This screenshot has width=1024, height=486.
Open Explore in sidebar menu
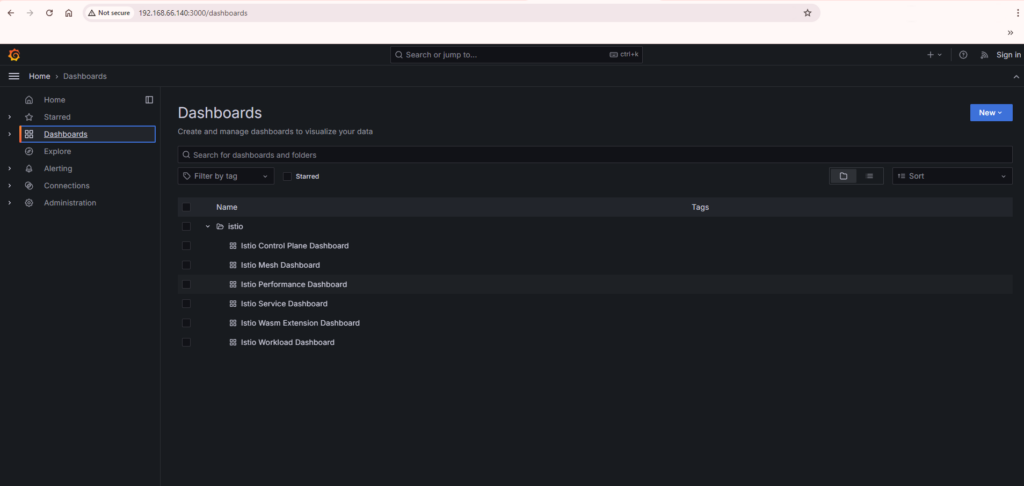[x=57, y=152]
